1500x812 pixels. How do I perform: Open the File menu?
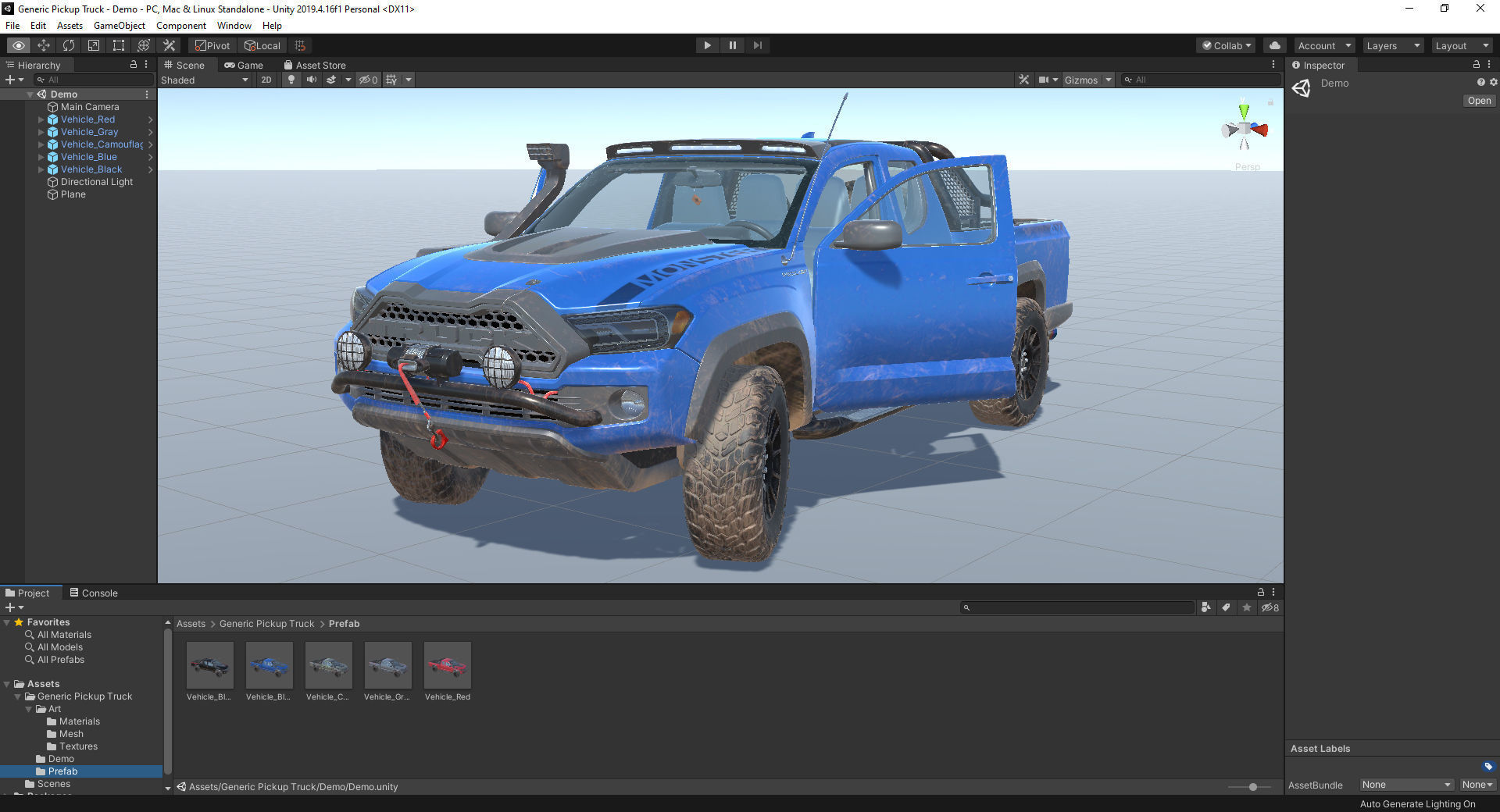(12, 25)
